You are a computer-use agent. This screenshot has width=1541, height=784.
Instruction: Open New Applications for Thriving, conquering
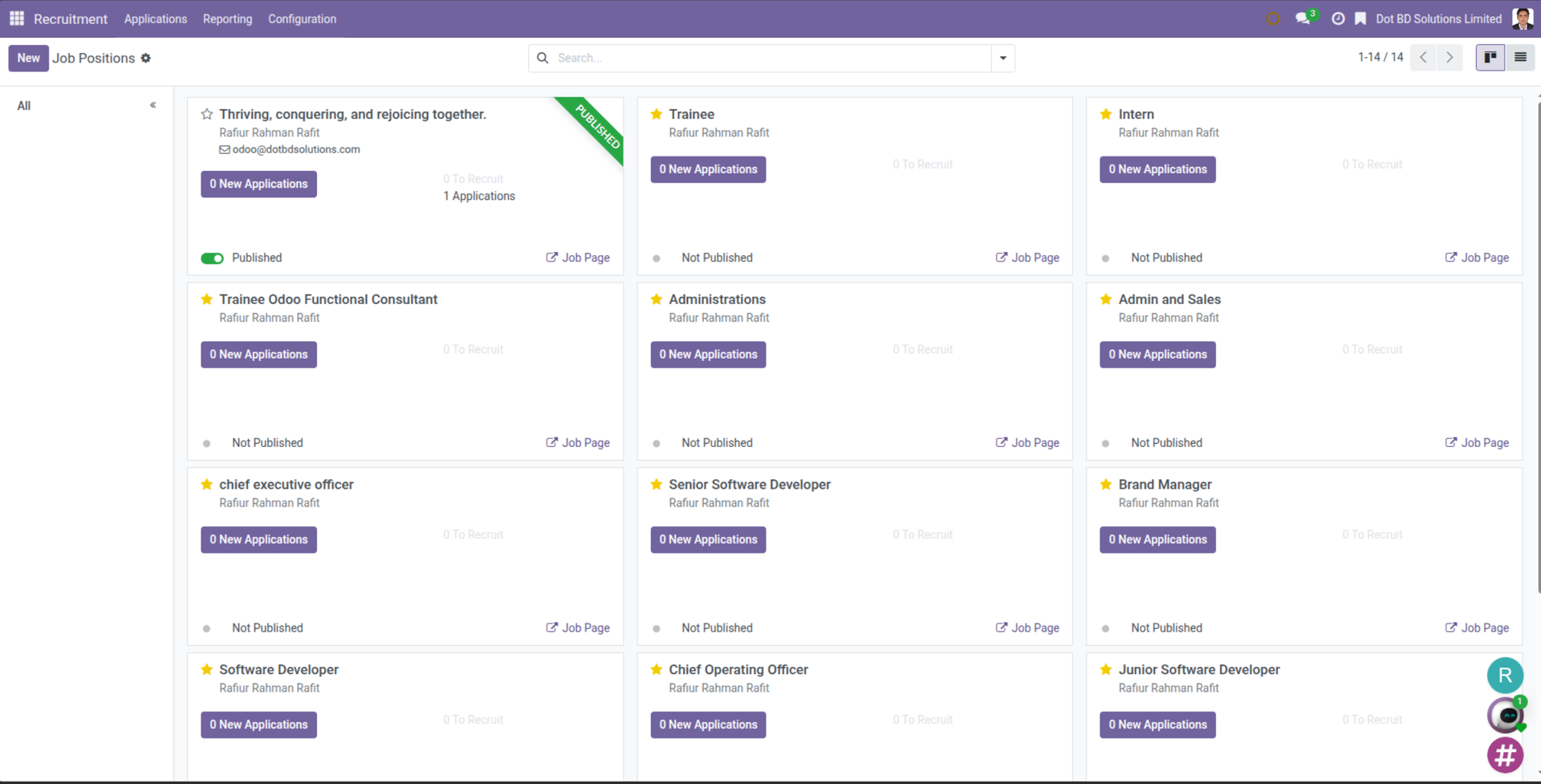tap(258, 184)
